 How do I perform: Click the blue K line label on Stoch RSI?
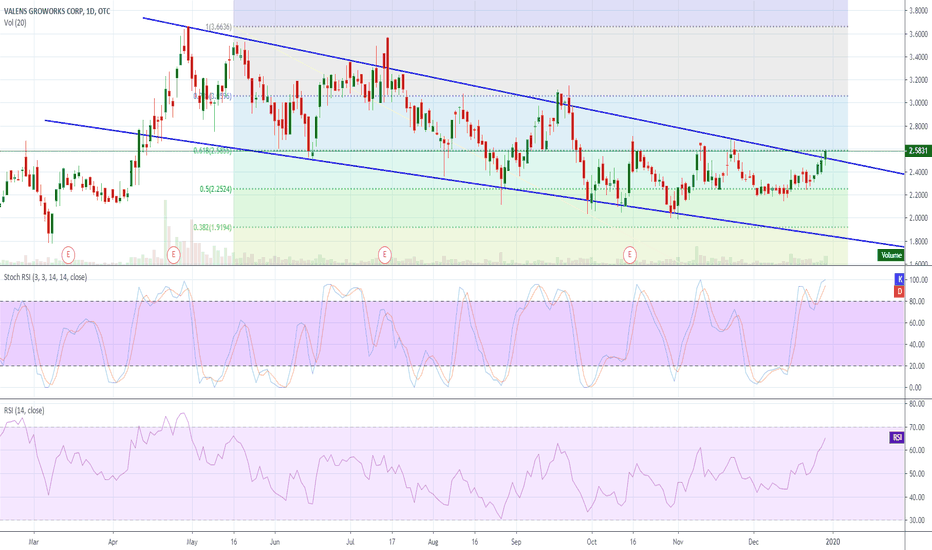click(899, 279)
